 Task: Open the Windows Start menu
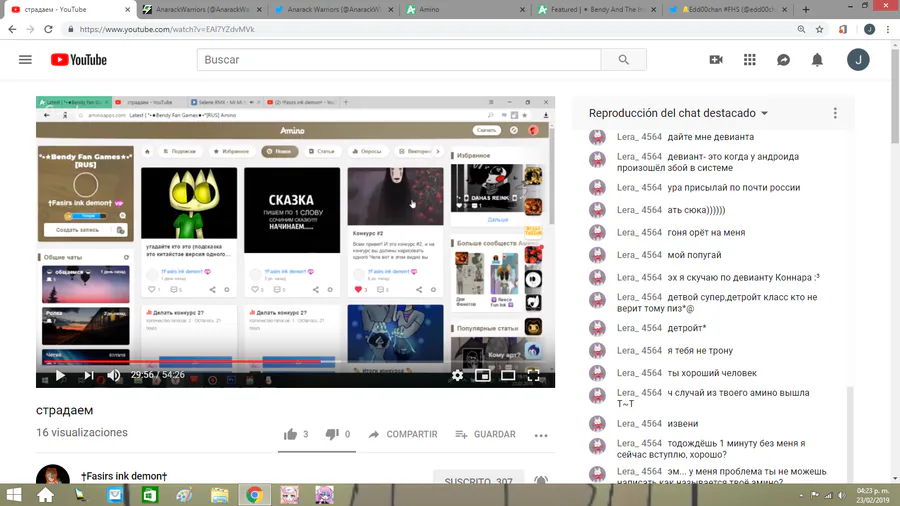tap(14, 495)
